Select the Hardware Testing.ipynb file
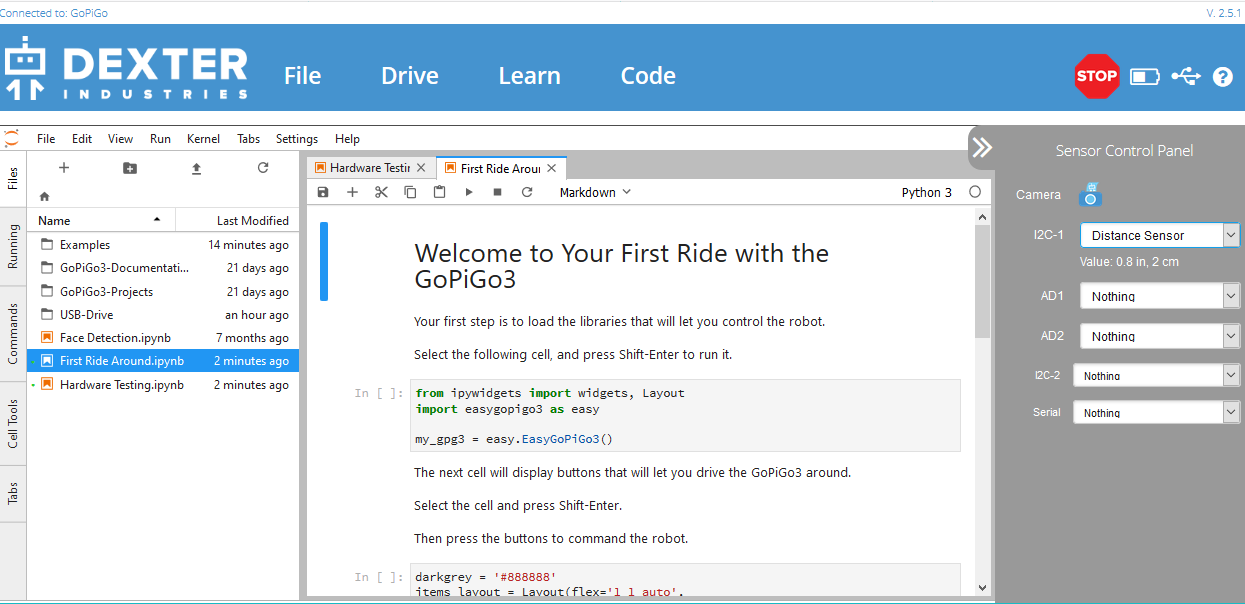Image resolution: width=1245 pixels, height=604 pixels. (163, 384)
